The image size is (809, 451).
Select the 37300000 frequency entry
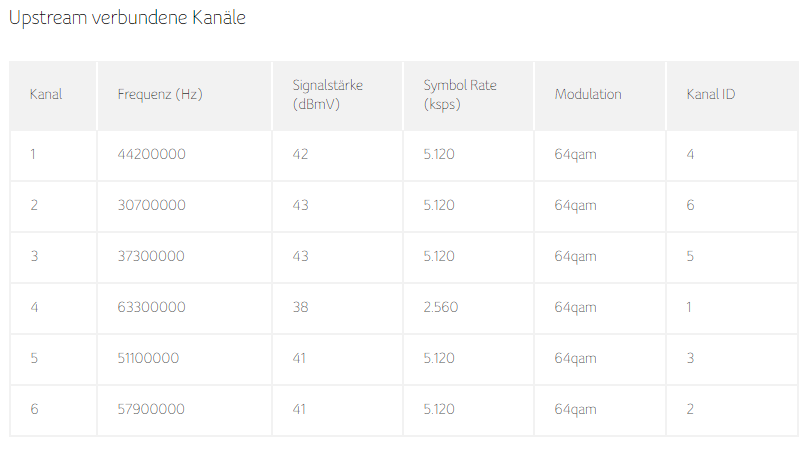[x=151, y=257]
